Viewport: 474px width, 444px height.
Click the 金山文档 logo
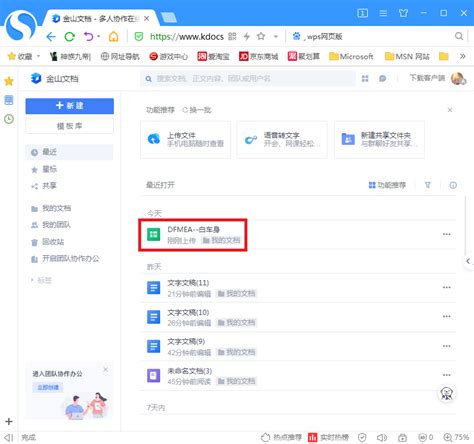[55, 79]
